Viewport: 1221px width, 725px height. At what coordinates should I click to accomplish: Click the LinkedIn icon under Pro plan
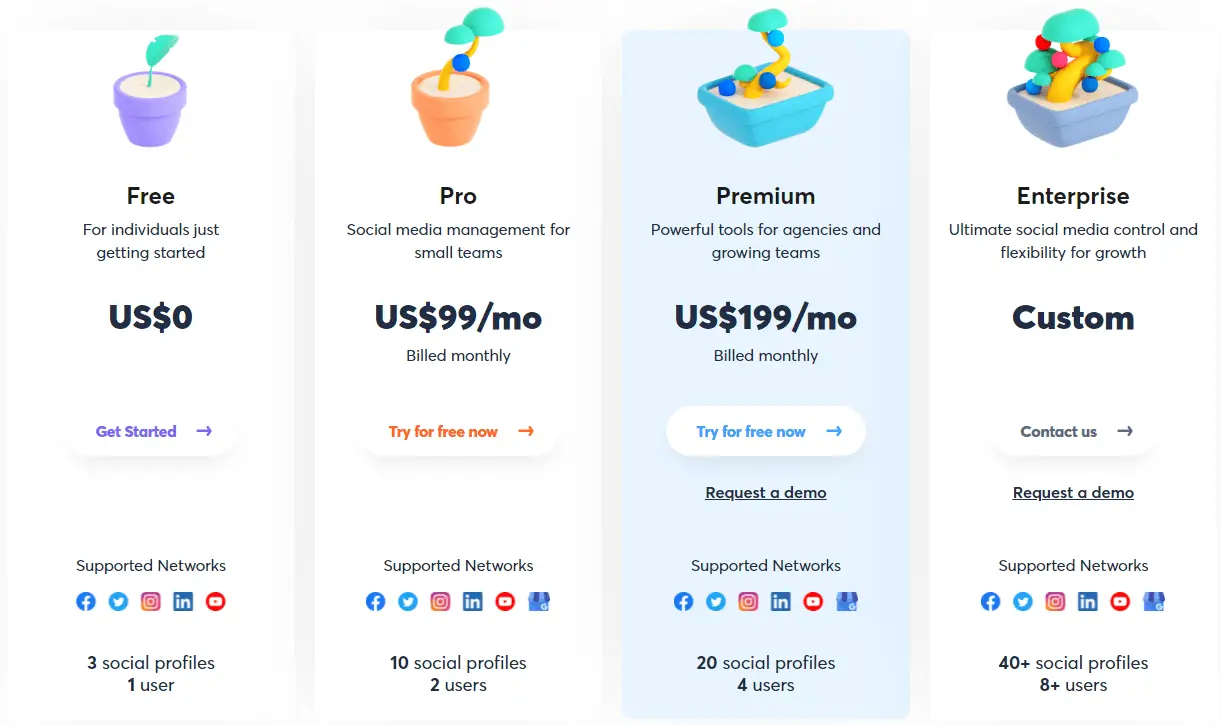pyautogui.click(x=473, y=602)
